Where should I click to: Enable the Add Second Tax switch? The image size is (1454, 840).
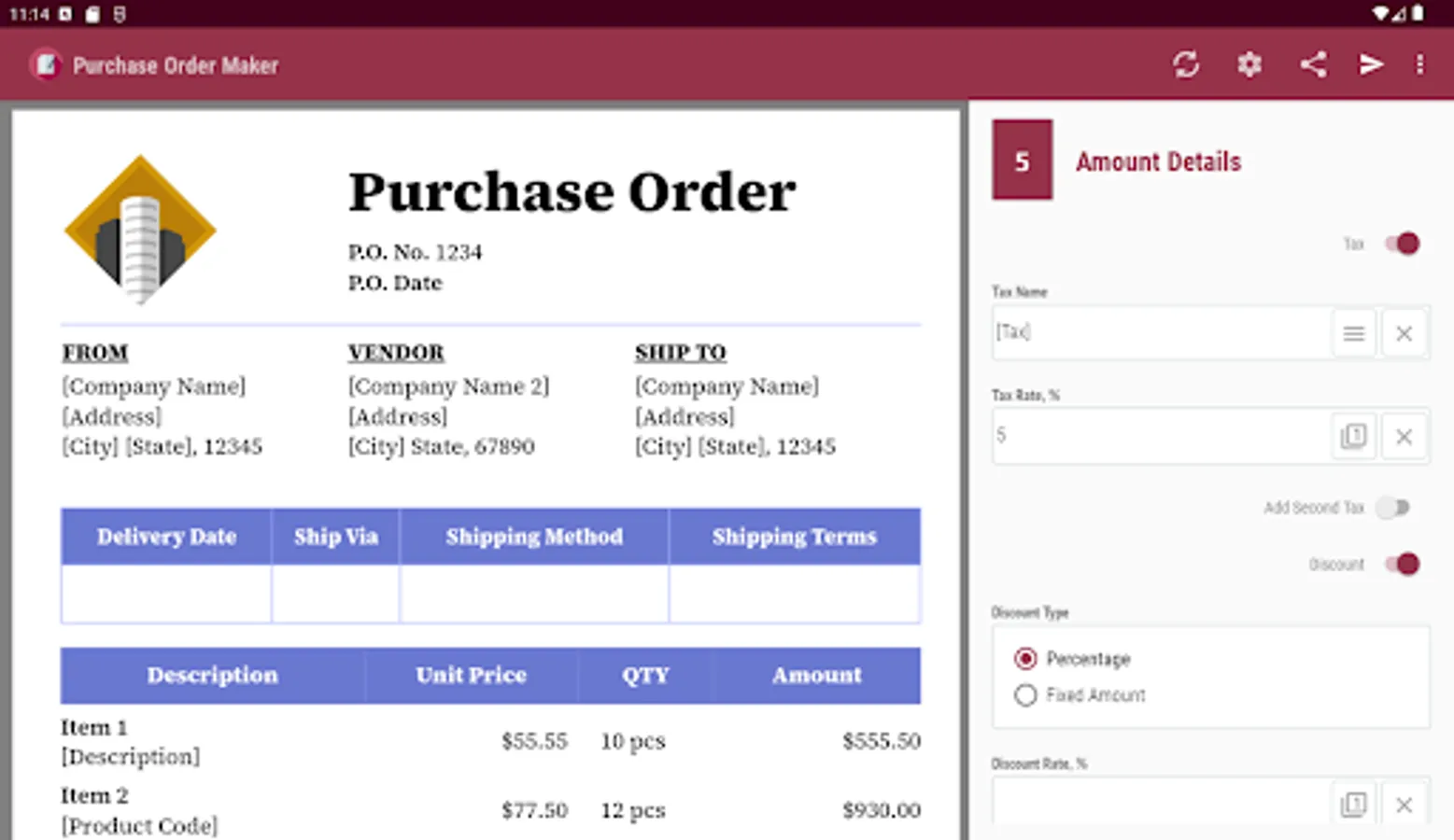tap(1392, 508)
